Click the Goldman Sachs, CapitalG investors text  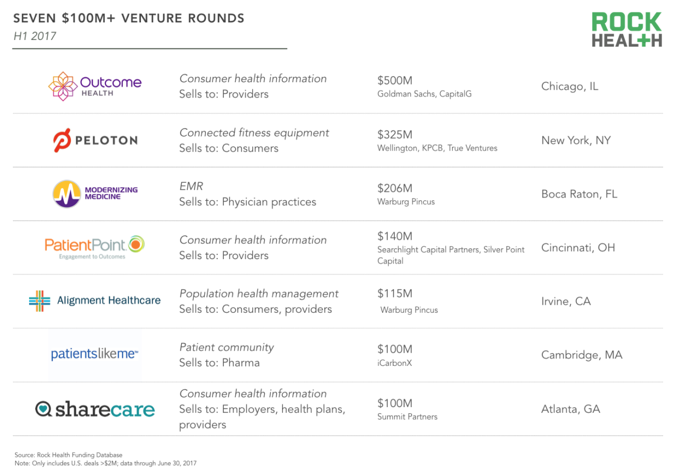424,94
